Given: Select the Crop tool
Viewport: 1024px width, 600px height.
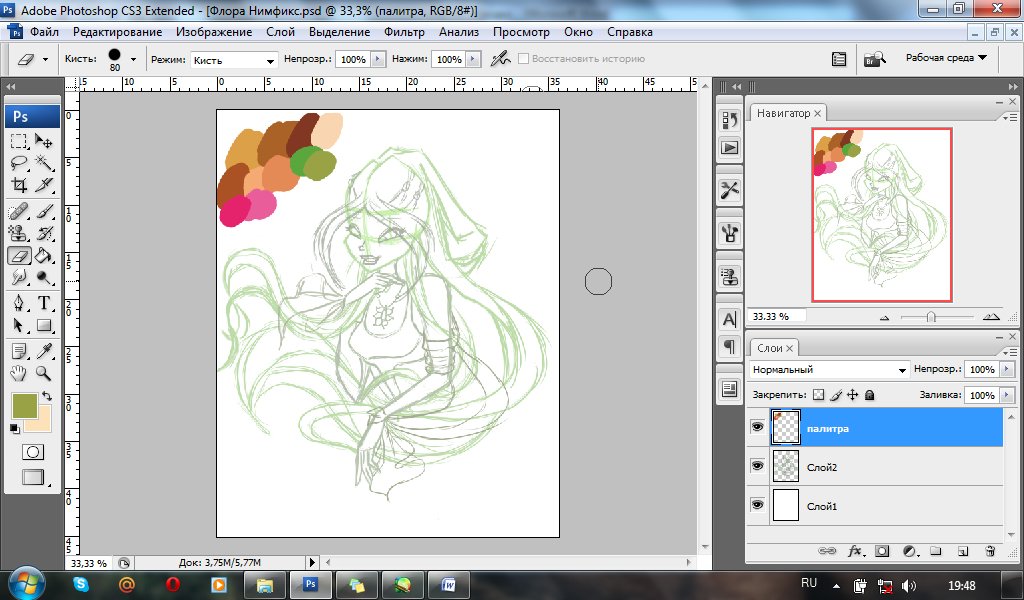Looking at the screenshot, I should click(19, 185).
